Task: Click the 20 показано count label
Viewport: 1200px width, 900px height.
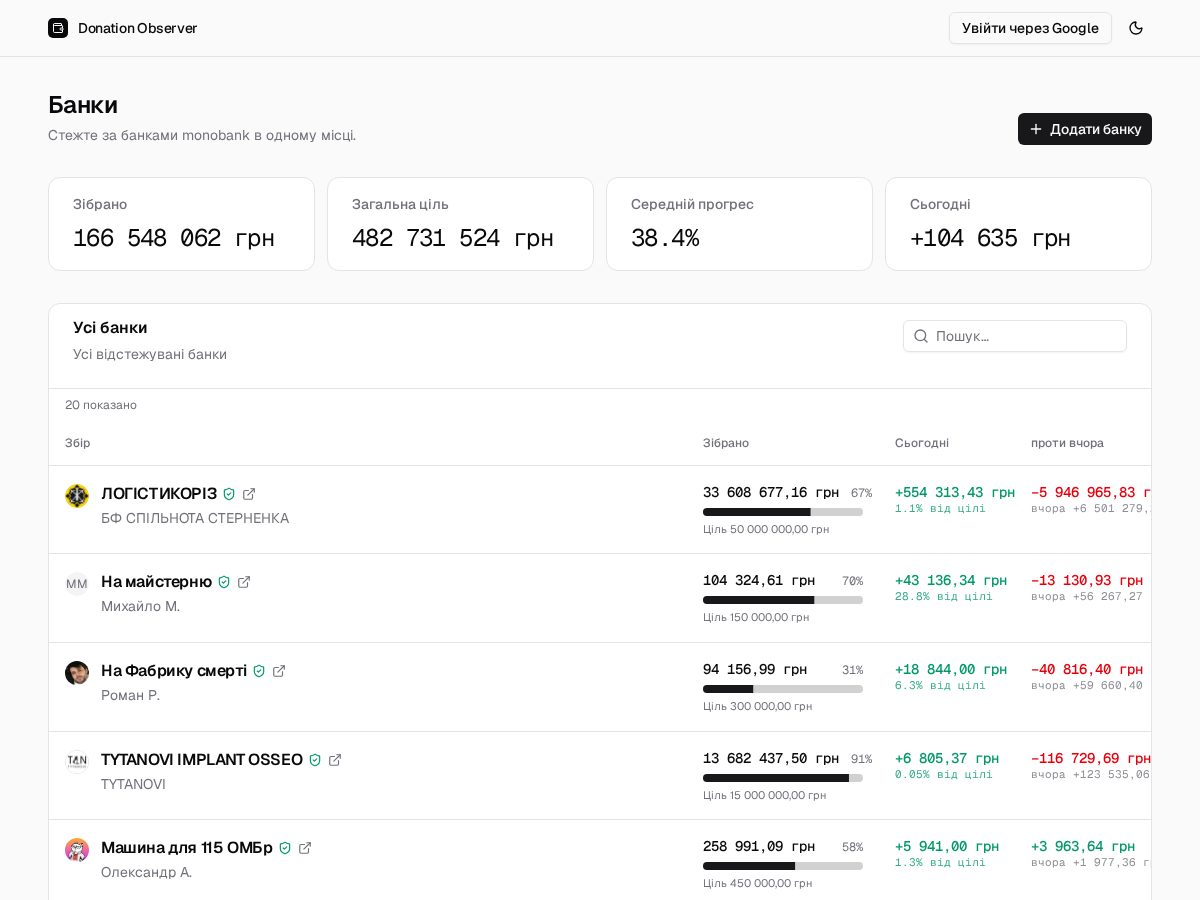Action: (101, 405)
